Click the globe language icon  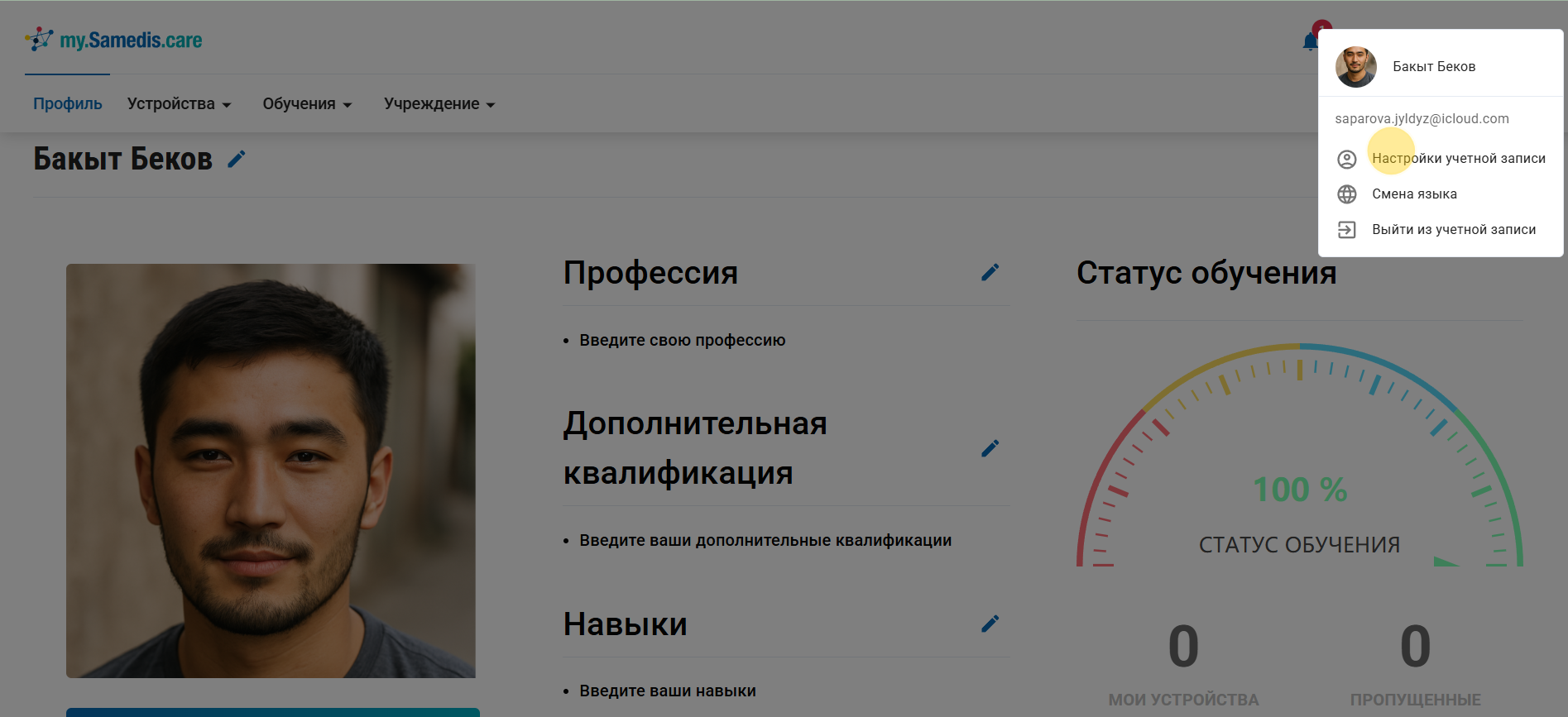[1346, 194]
